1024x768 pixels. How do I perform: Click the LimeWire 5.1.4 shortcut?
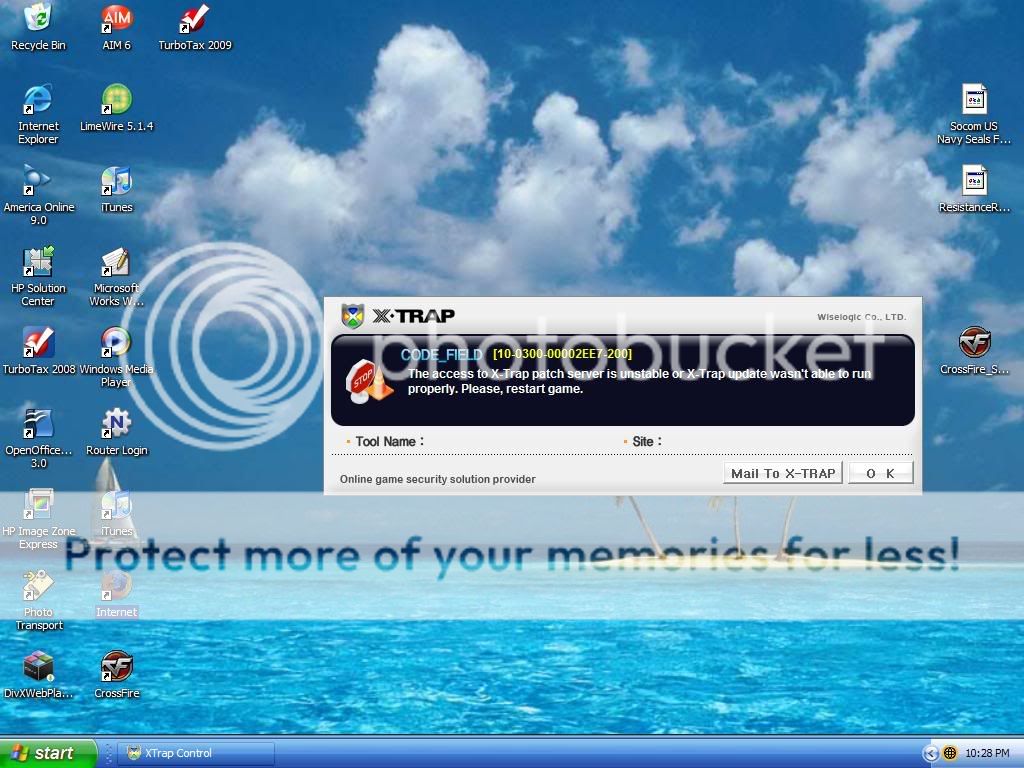[x=117, y=100]
